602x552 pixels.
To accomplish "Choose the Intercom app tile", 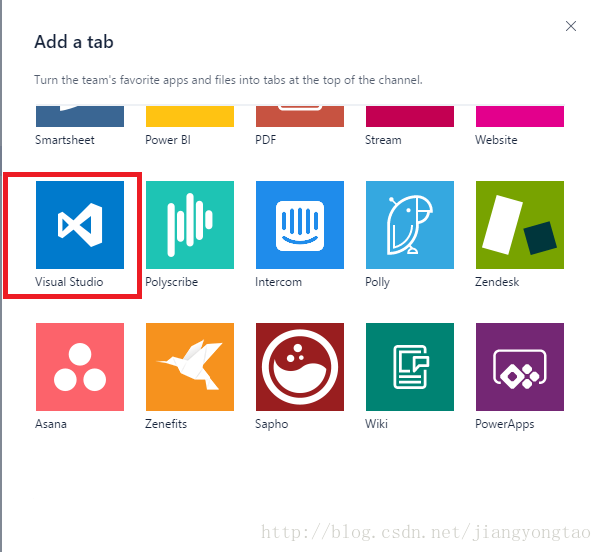I will click(x=300, y=225).
